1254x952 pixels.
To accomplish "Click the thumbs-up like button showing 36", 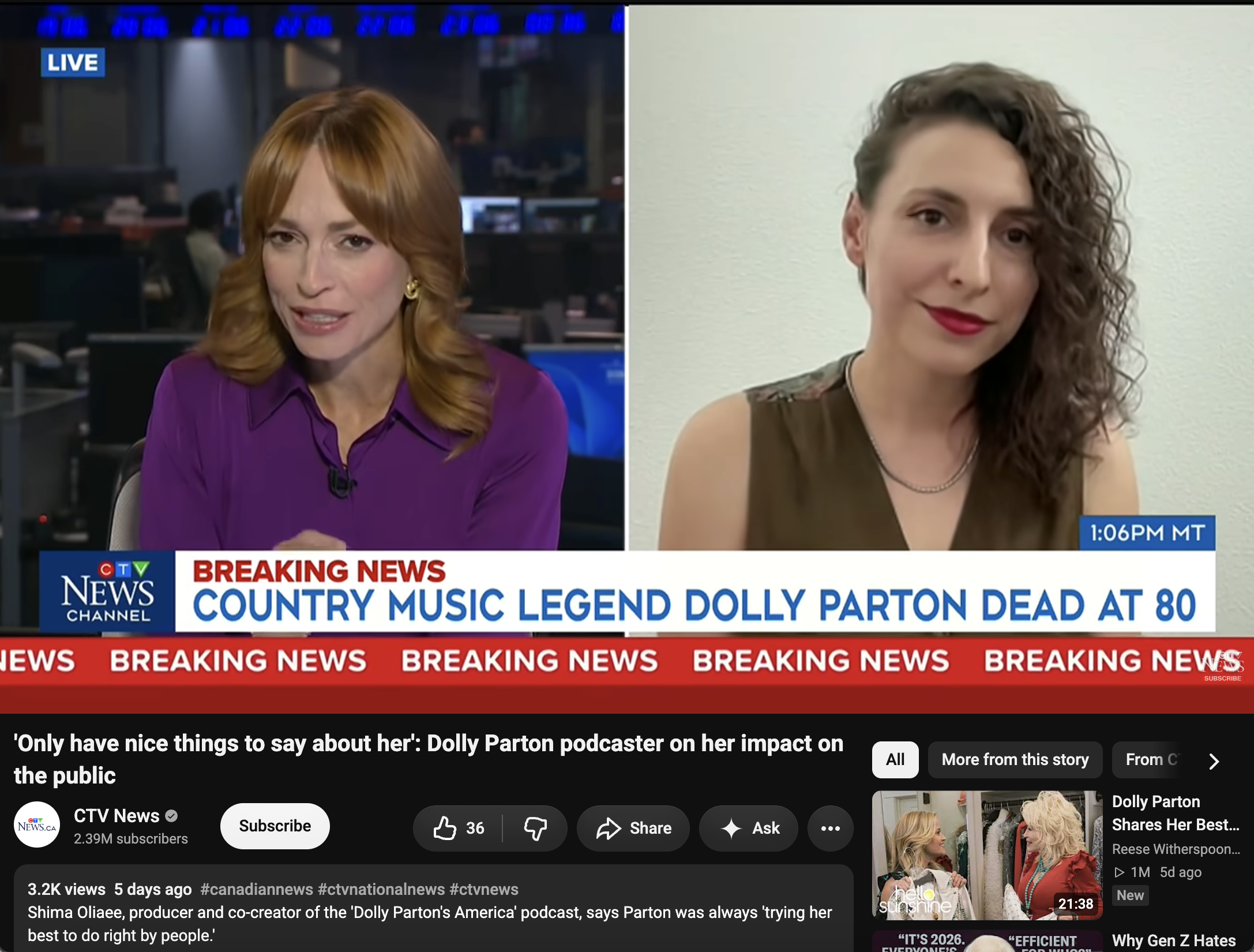I will tap(459, 828).
